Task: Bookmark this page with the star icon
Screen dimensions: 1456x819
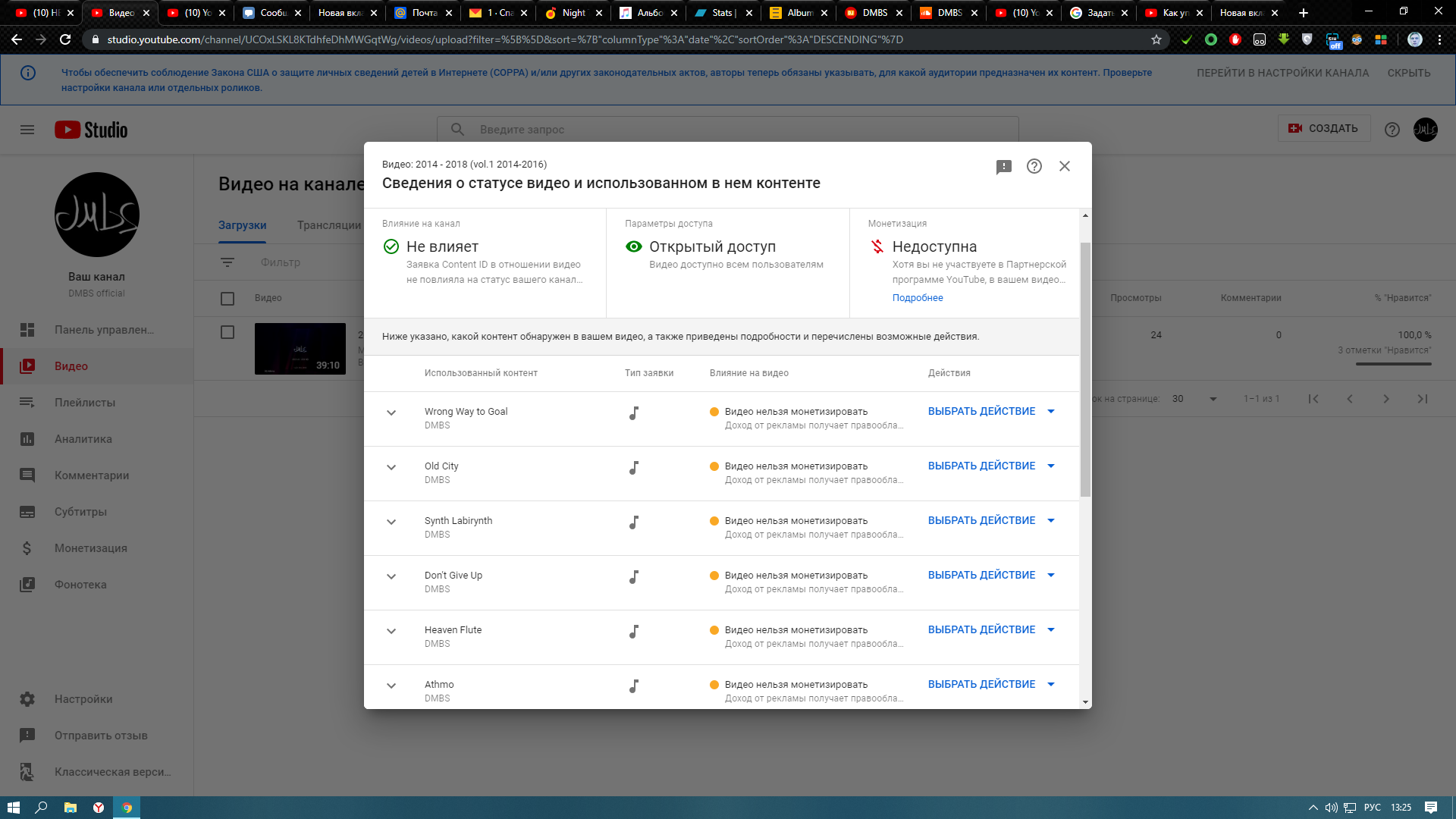Action: pos(1156,39)
